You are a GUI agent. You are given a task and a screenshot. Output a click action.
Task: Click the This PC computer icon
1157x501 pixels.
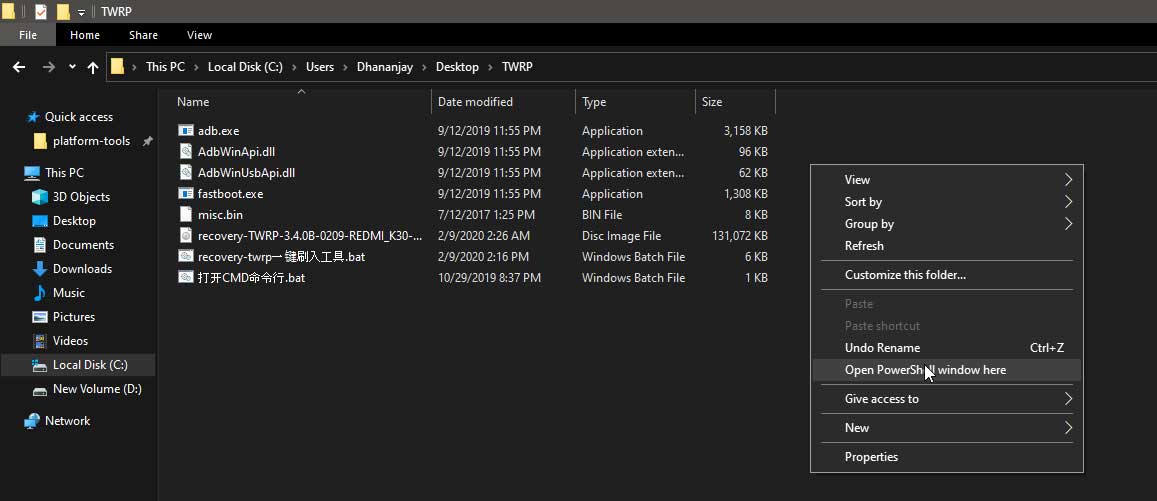click(32, 173)
